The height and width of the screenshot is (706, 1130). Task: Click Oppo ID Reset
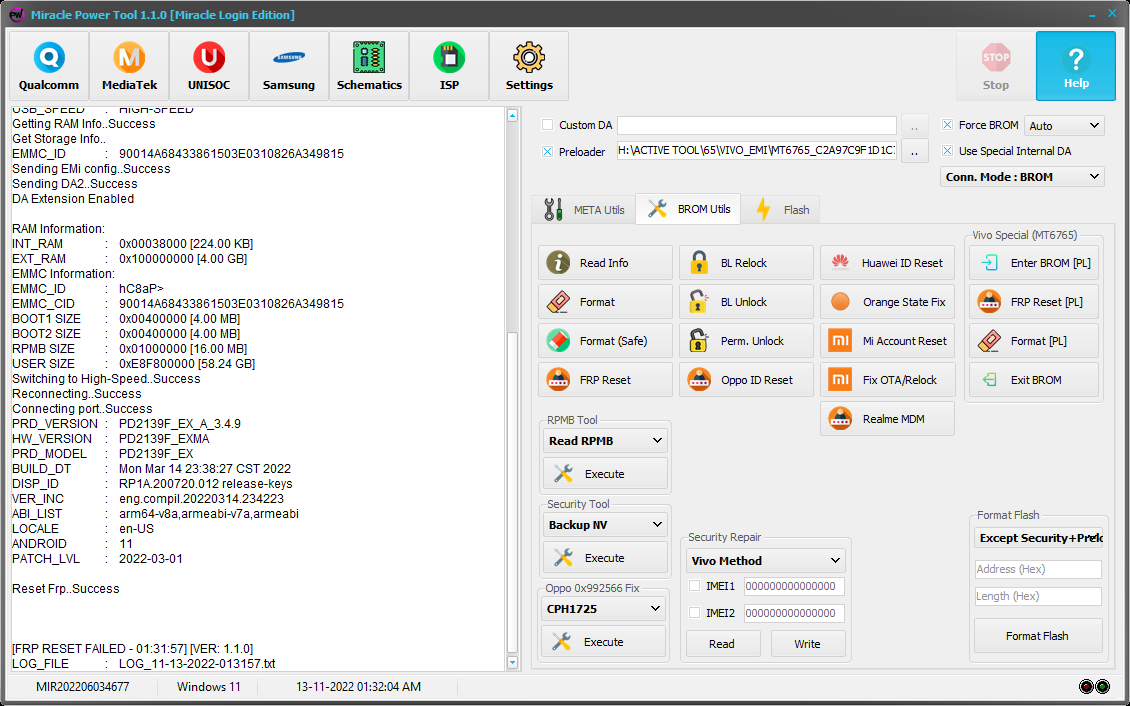coord(747,380)
